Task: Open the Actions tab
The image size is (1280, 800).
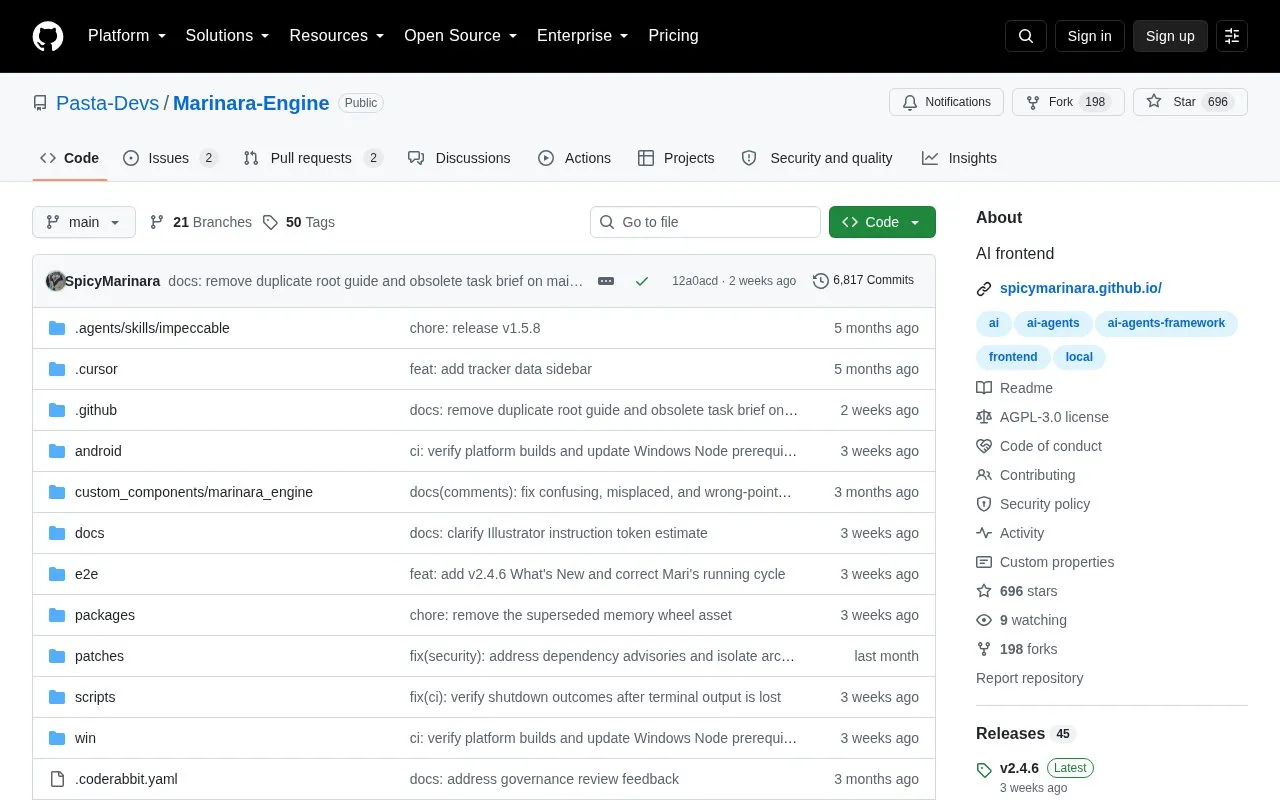Action: click(574, 158)
